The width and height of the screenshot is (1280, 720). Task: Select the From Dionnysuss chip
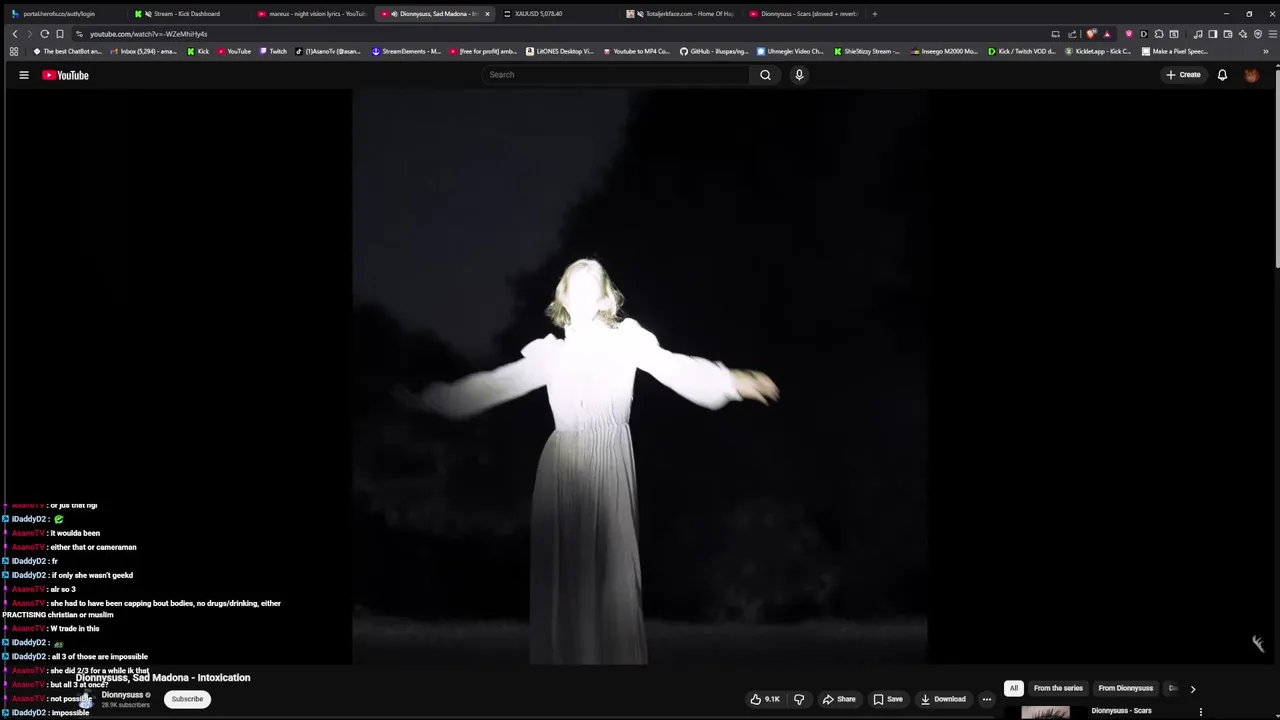coord(1125,688)
